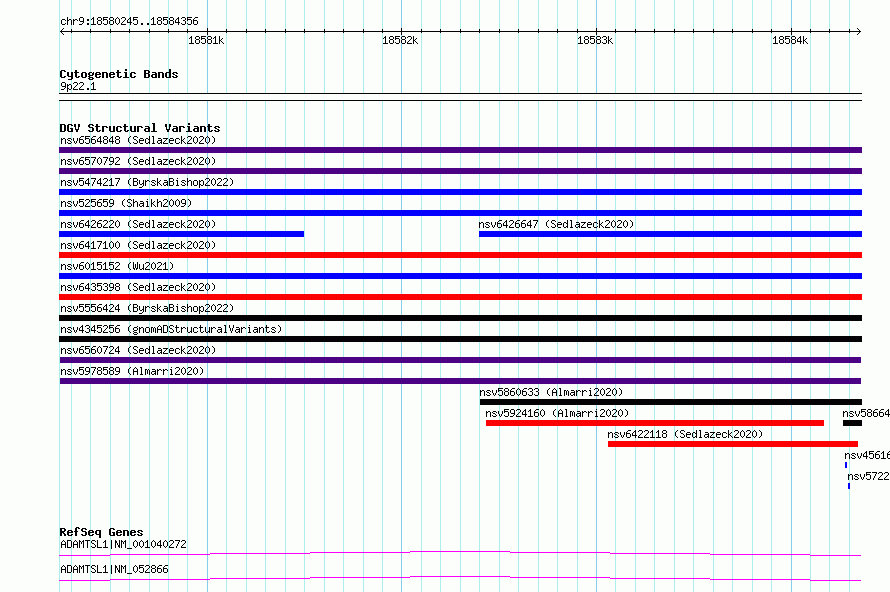
Task: Click the 18583k ruler tick label
Action: [595, 40]
